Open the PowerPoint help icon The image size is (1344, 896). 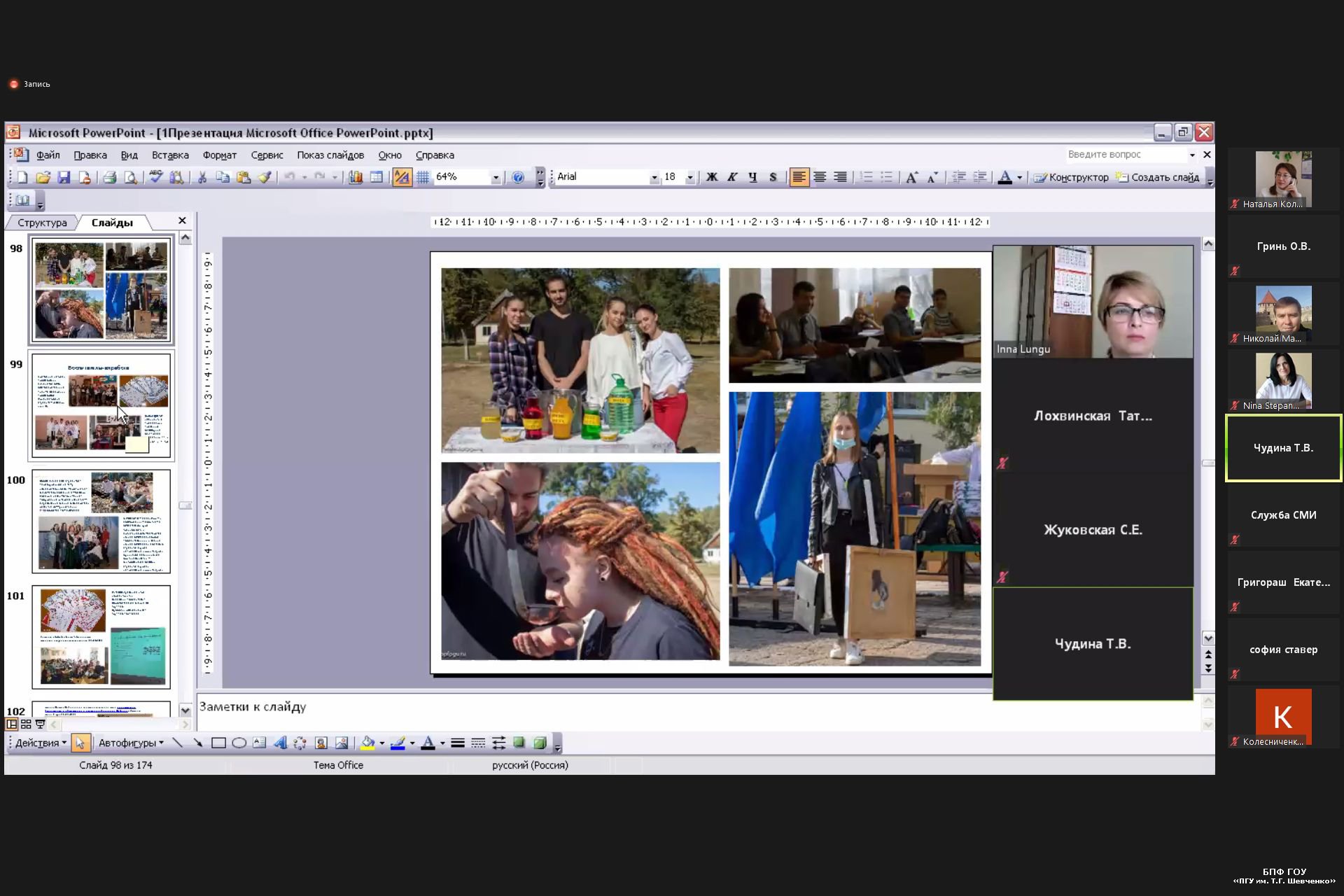coord(518,178)
